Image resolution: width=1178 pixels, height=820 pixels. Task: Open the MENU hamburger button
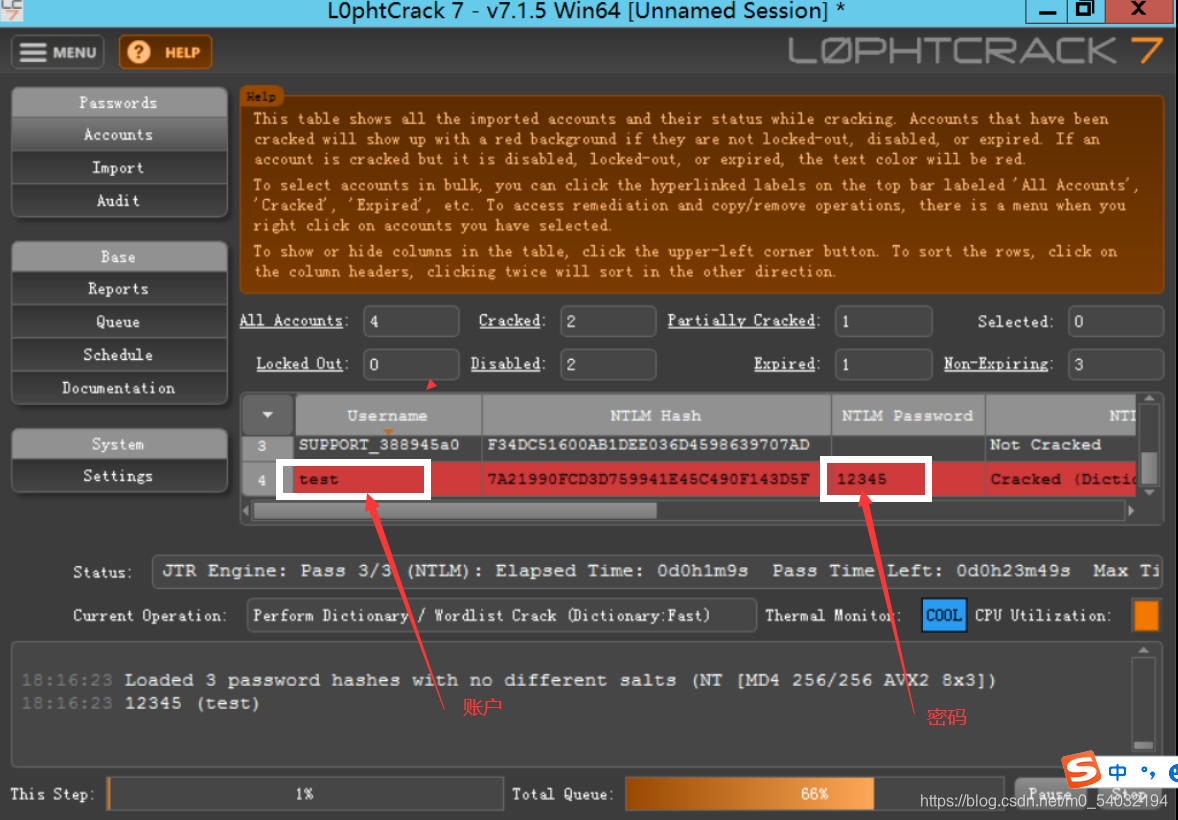click(58, 53)
